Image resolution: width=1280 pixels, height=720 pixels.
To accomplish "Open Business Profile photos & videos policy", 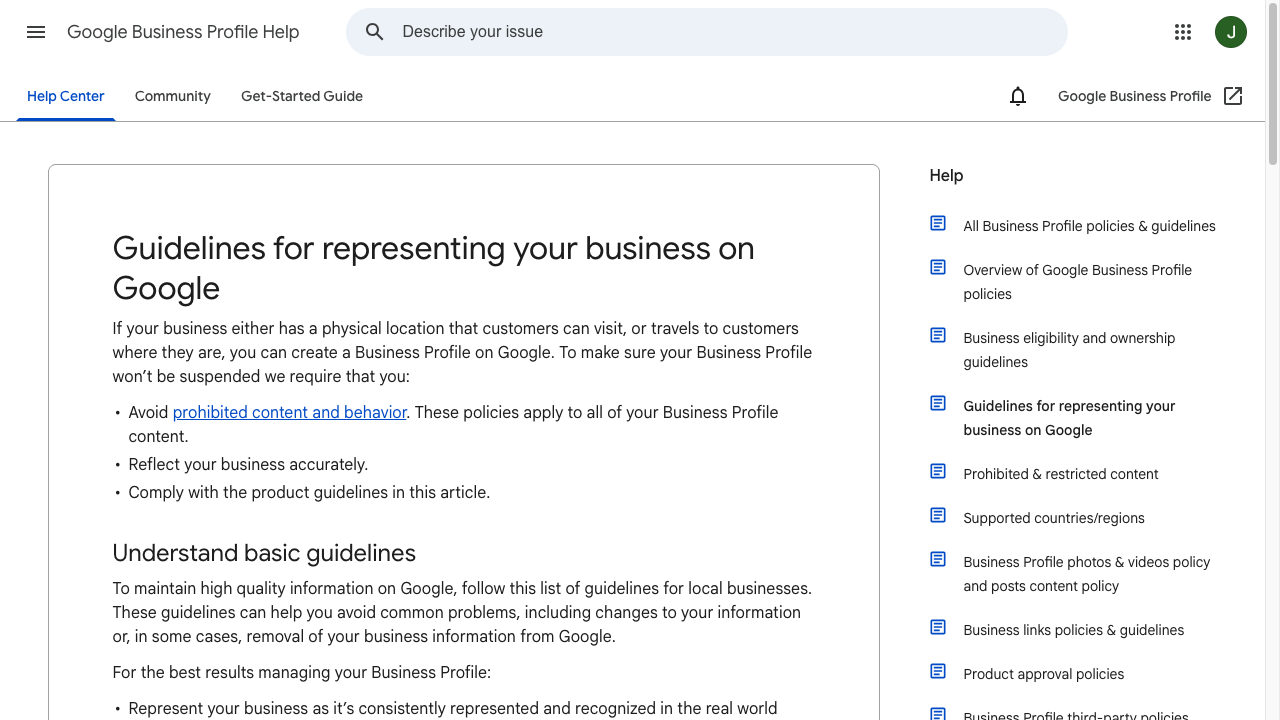I will coord(1087,574).
